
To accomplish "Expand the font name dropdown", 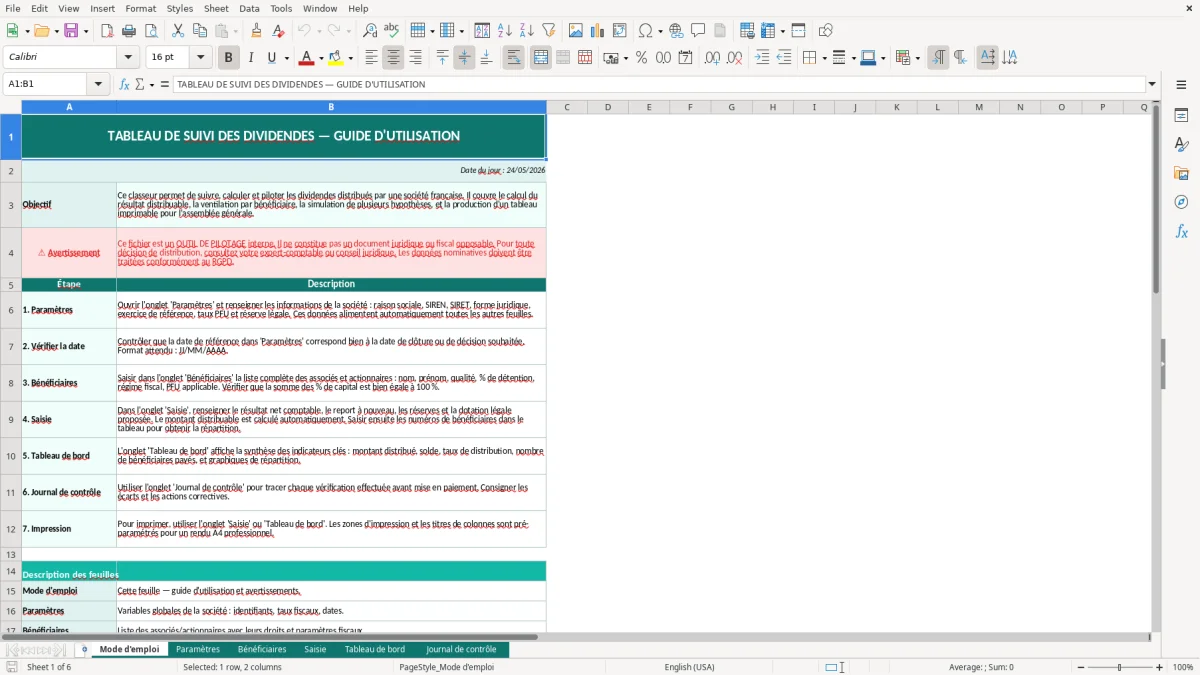I will click(128, 58).
